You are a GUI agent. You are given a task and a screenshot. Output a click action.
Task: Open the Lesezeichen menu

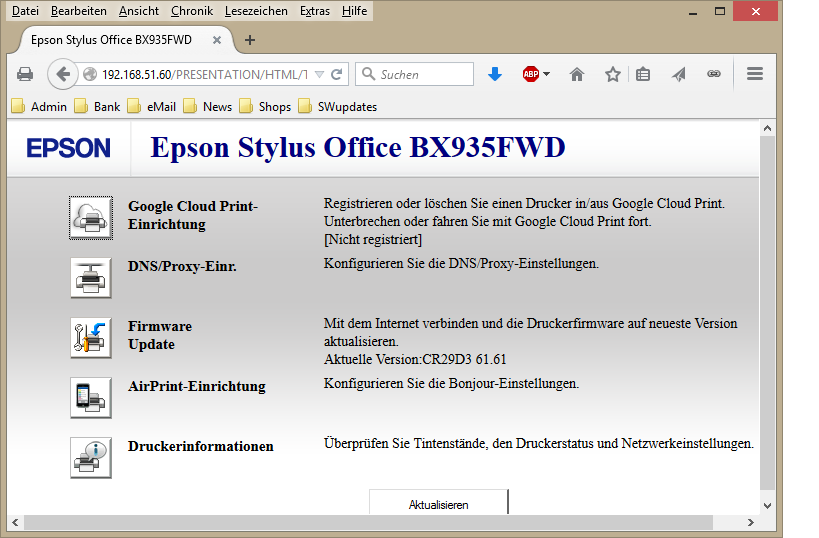256,11
